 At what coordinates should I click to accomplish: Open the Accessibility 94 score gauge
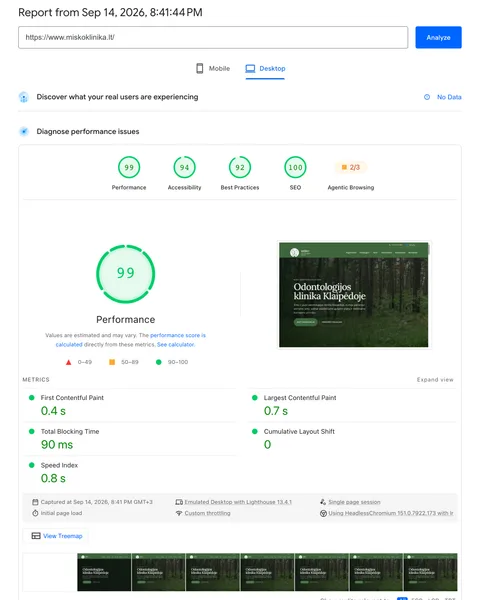click(x=184, y=167)
